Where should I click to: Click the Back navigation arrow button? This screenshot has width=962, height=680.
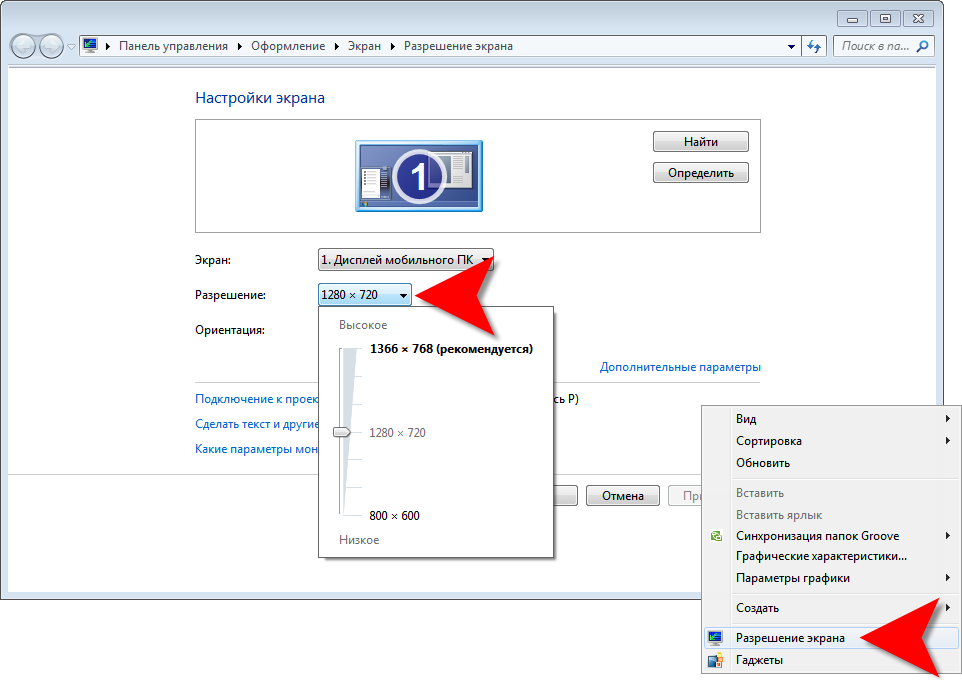point(23,47)
